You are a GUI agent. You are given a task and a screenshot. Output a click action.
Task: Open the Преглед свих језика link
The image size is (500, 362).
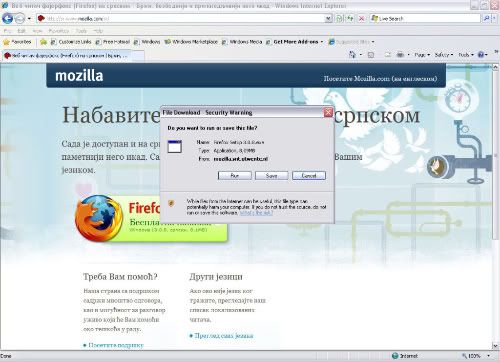(x=224, y=336)
